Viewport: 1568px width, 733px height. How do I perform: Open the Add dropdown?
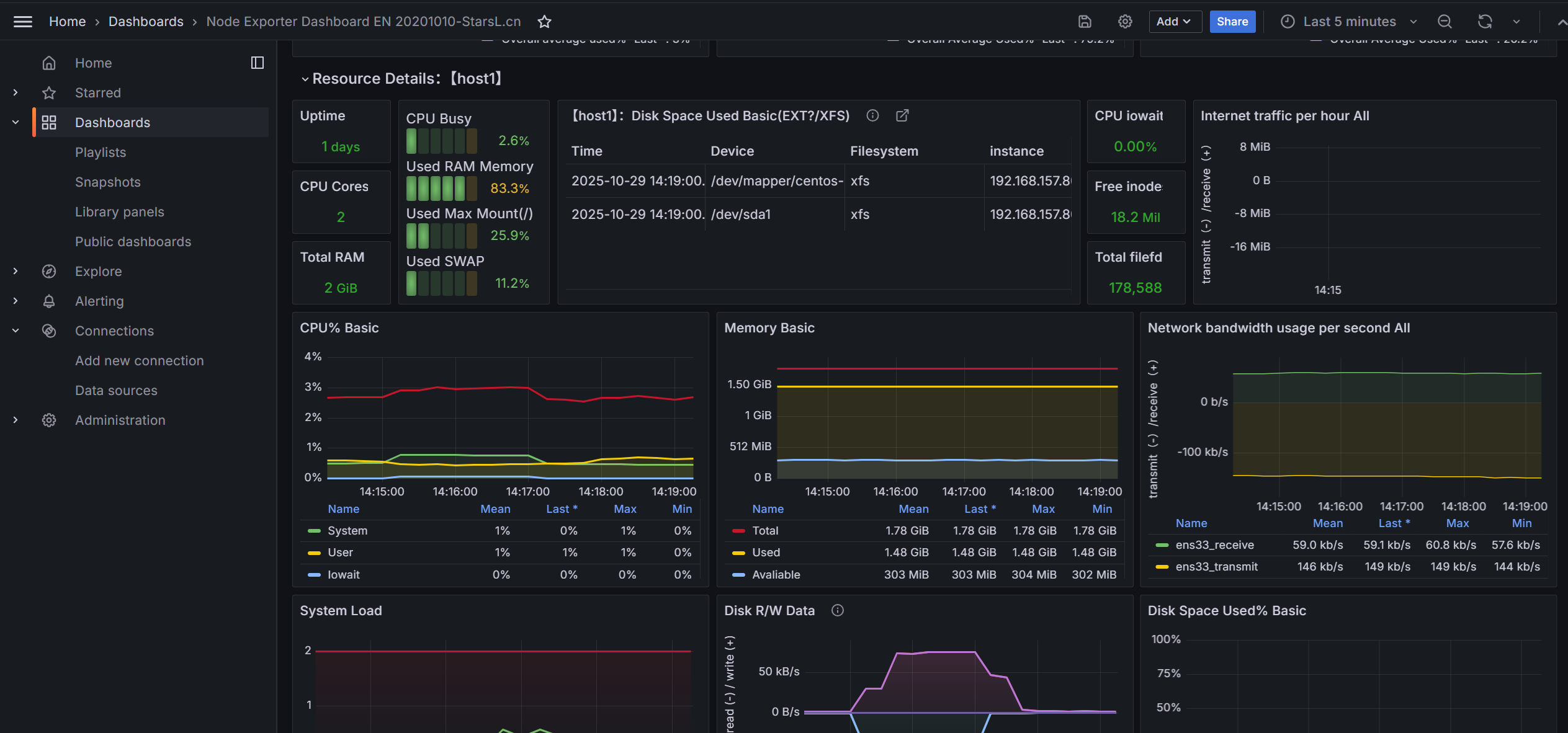point(1174,22)
